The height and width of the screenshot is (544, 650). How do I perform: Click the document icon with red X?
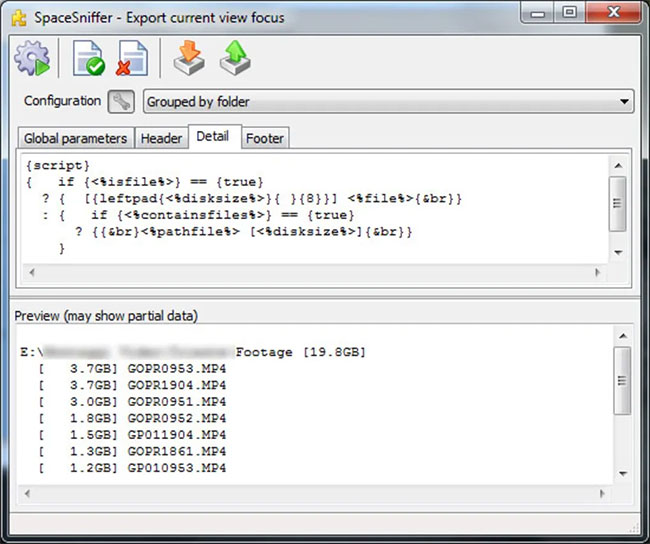pyautogui.click(x=132, y=59)
